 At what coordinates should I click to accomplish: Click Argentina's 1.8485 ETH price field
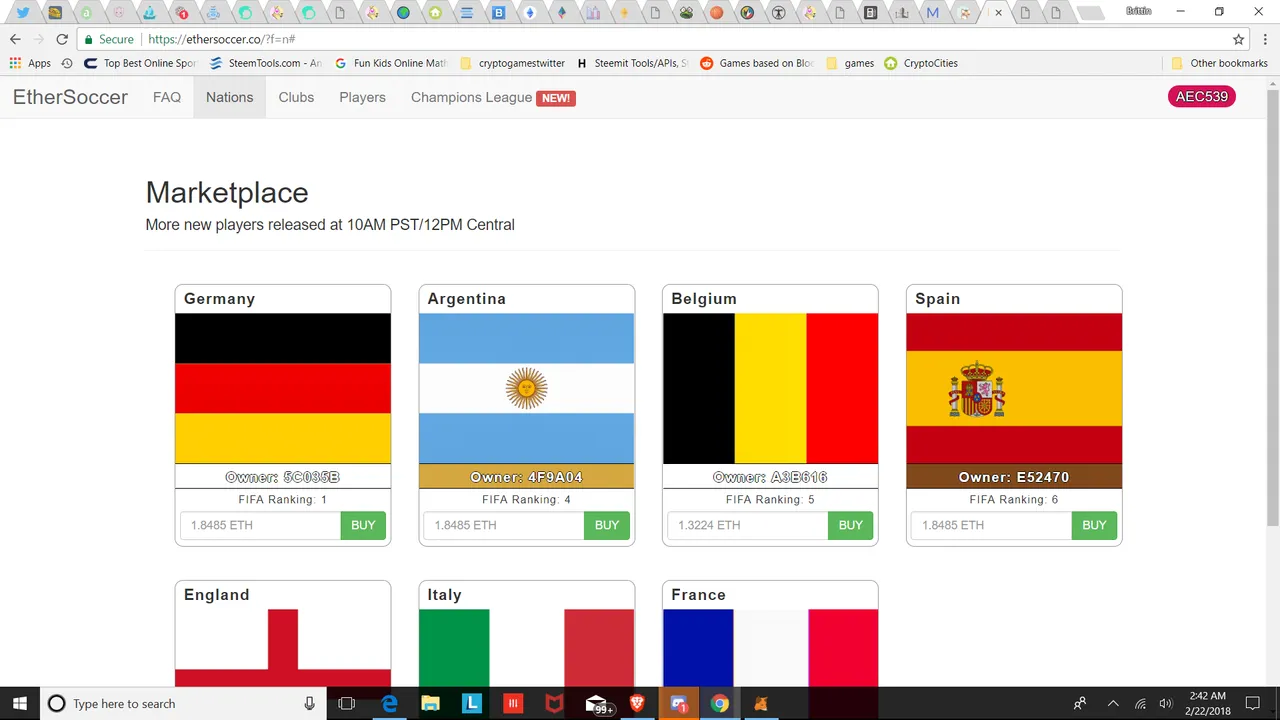click(504, 525)
